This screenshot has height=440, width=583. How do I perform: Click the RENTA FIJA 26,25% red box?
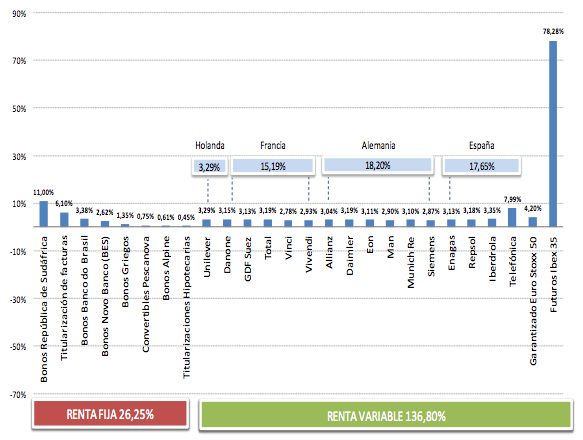(x=110, y=414)
